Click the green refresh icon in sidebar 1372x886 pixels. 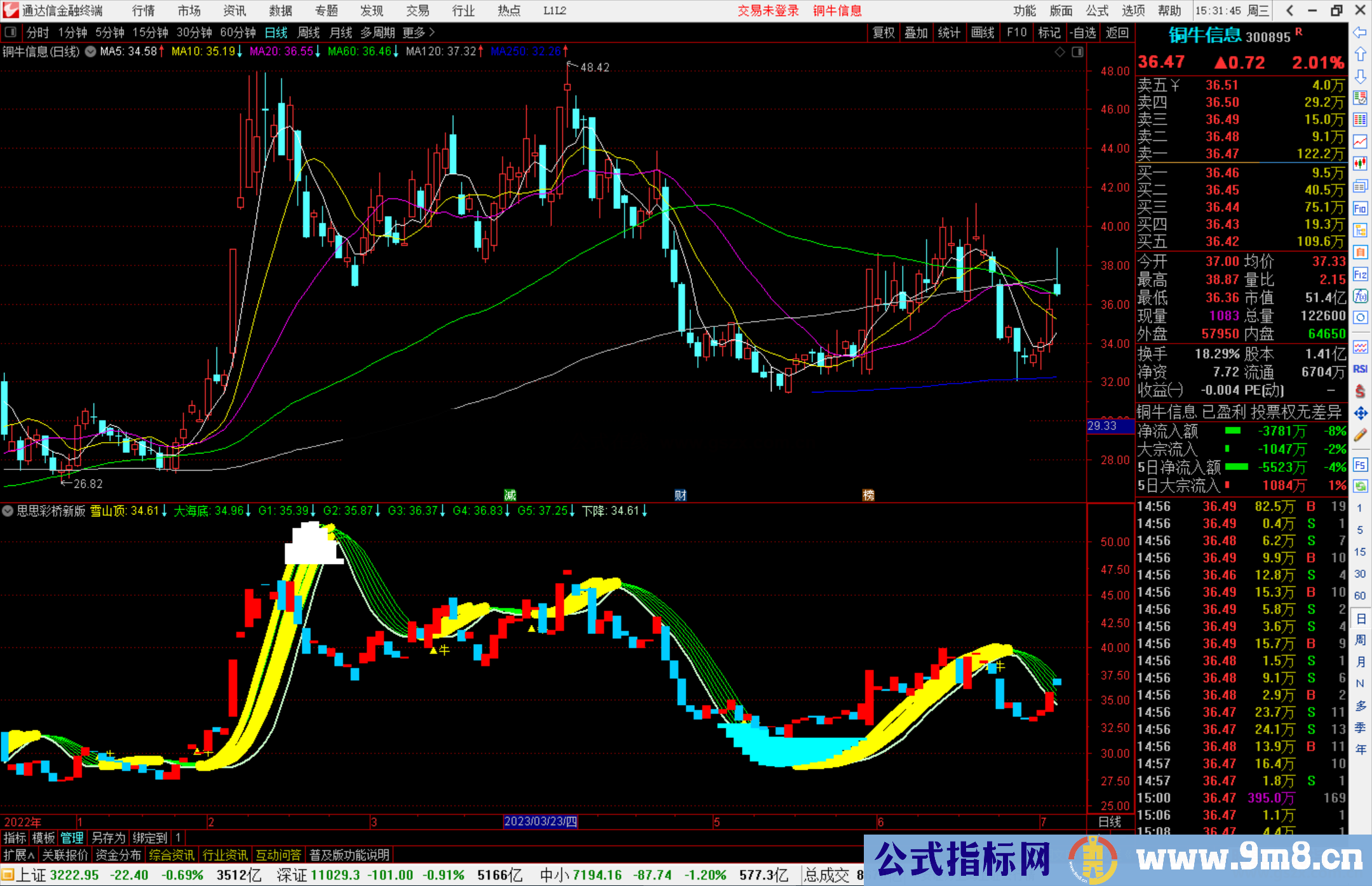click(x=1360, y=487)
